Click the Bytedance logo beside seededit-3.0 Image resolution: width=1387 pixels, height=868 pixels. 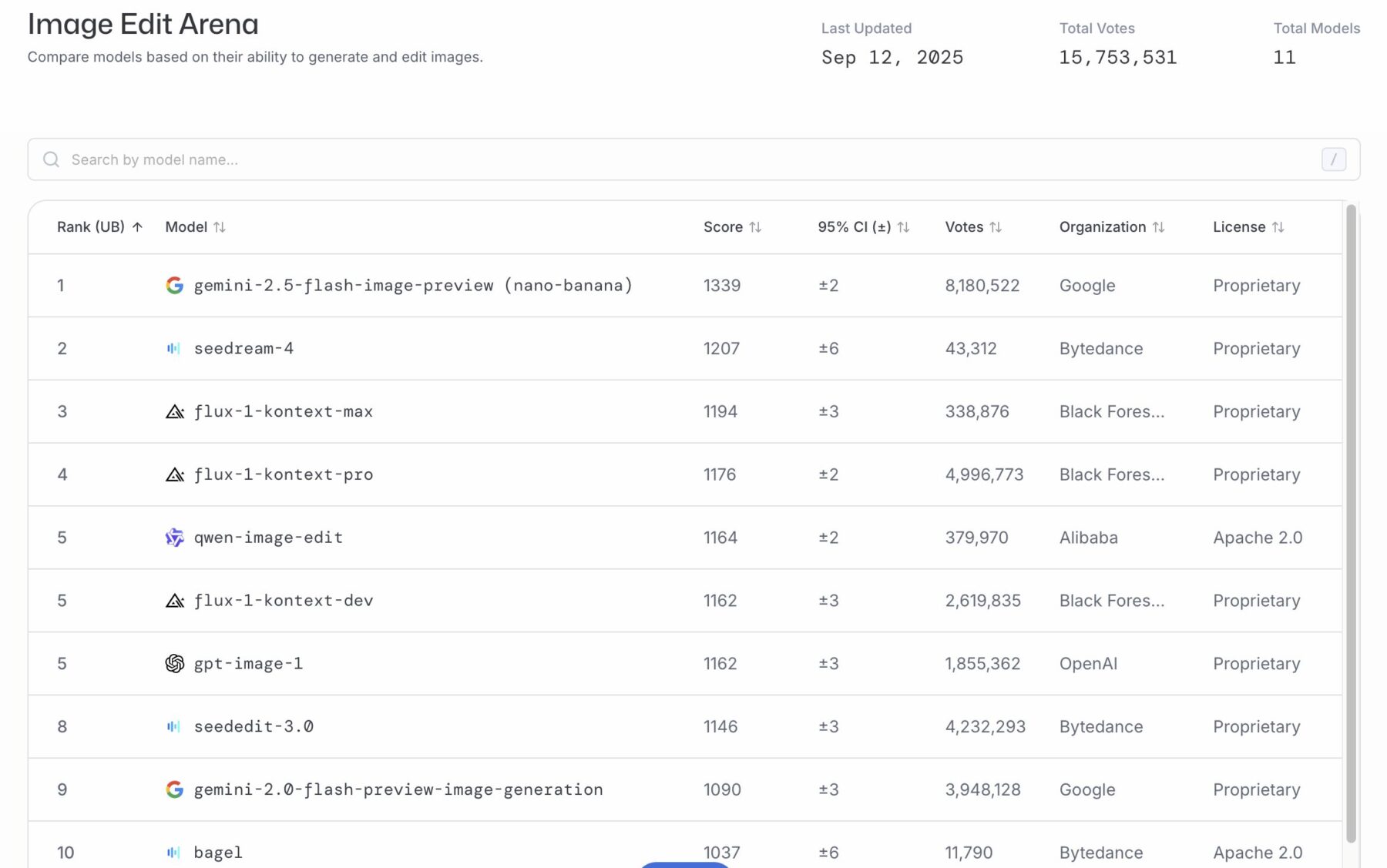pos(174,726)
